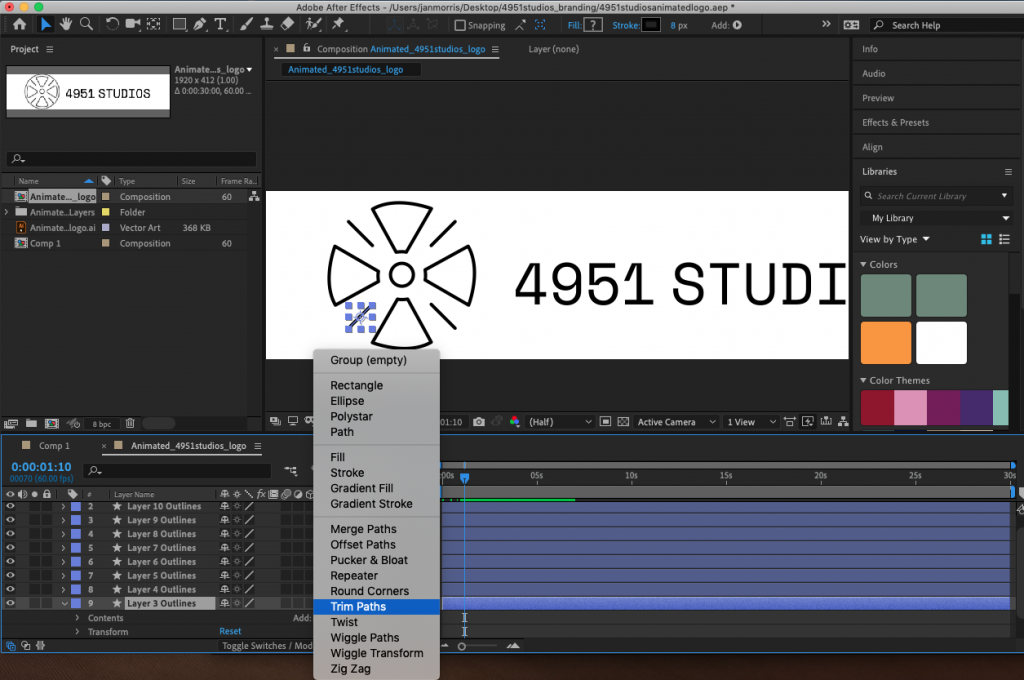Select the orange color swatch in Libraries

(x=886, y=343)
